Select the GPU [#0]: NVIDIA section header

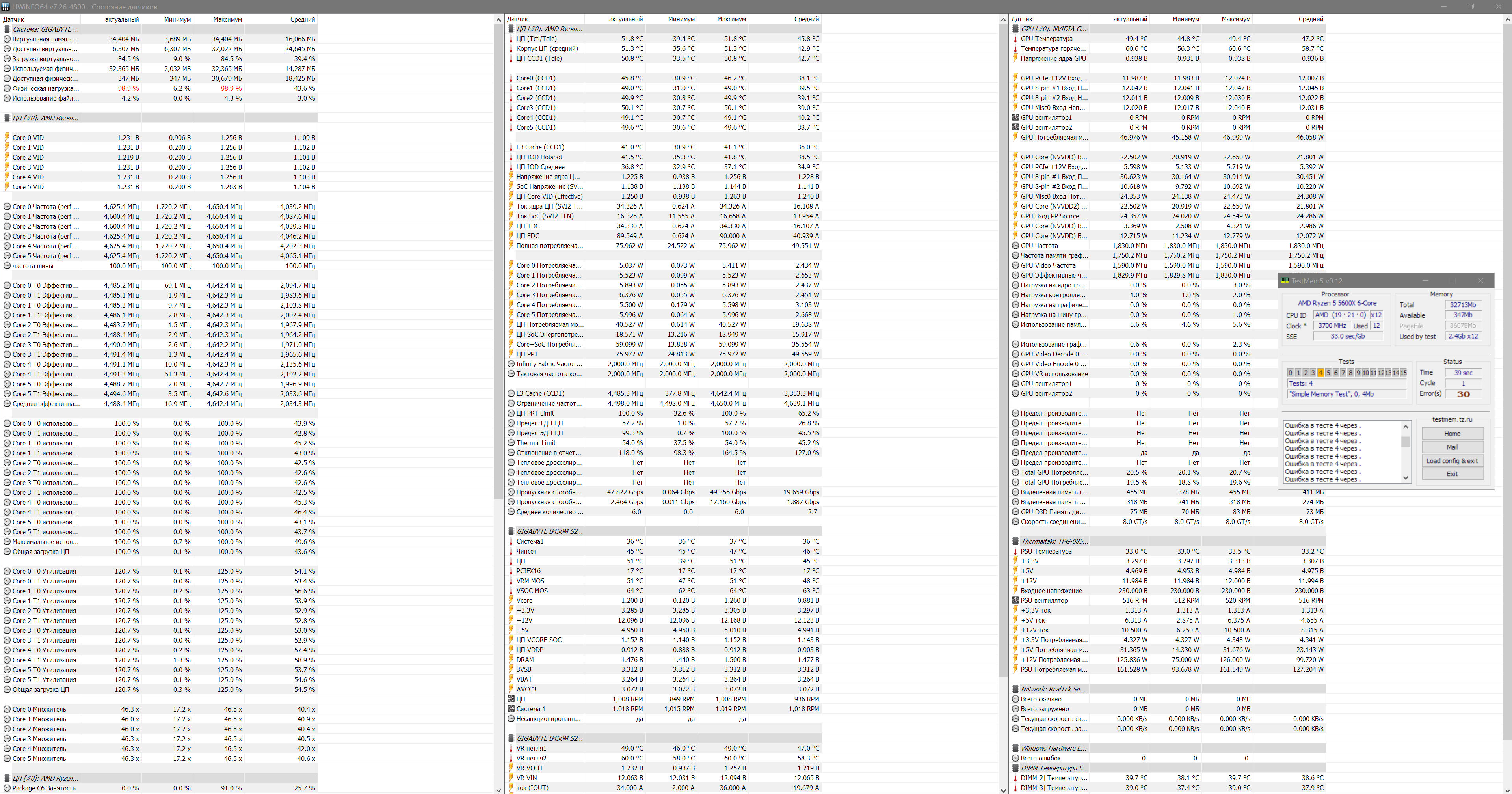pos(1054,29)
